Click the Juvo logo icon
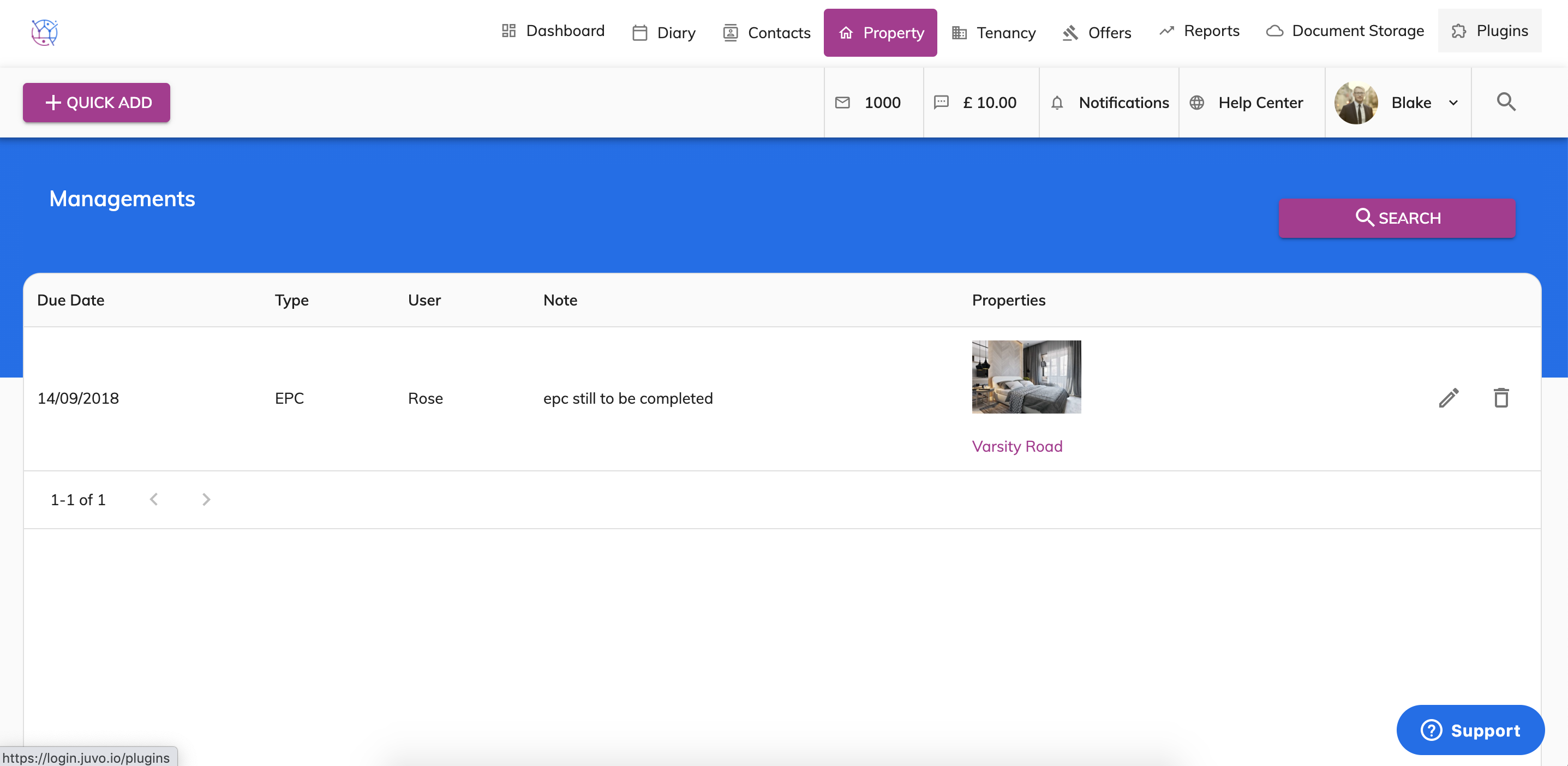This screenshot has height=766, width=1568. click(x=44, y=32)
